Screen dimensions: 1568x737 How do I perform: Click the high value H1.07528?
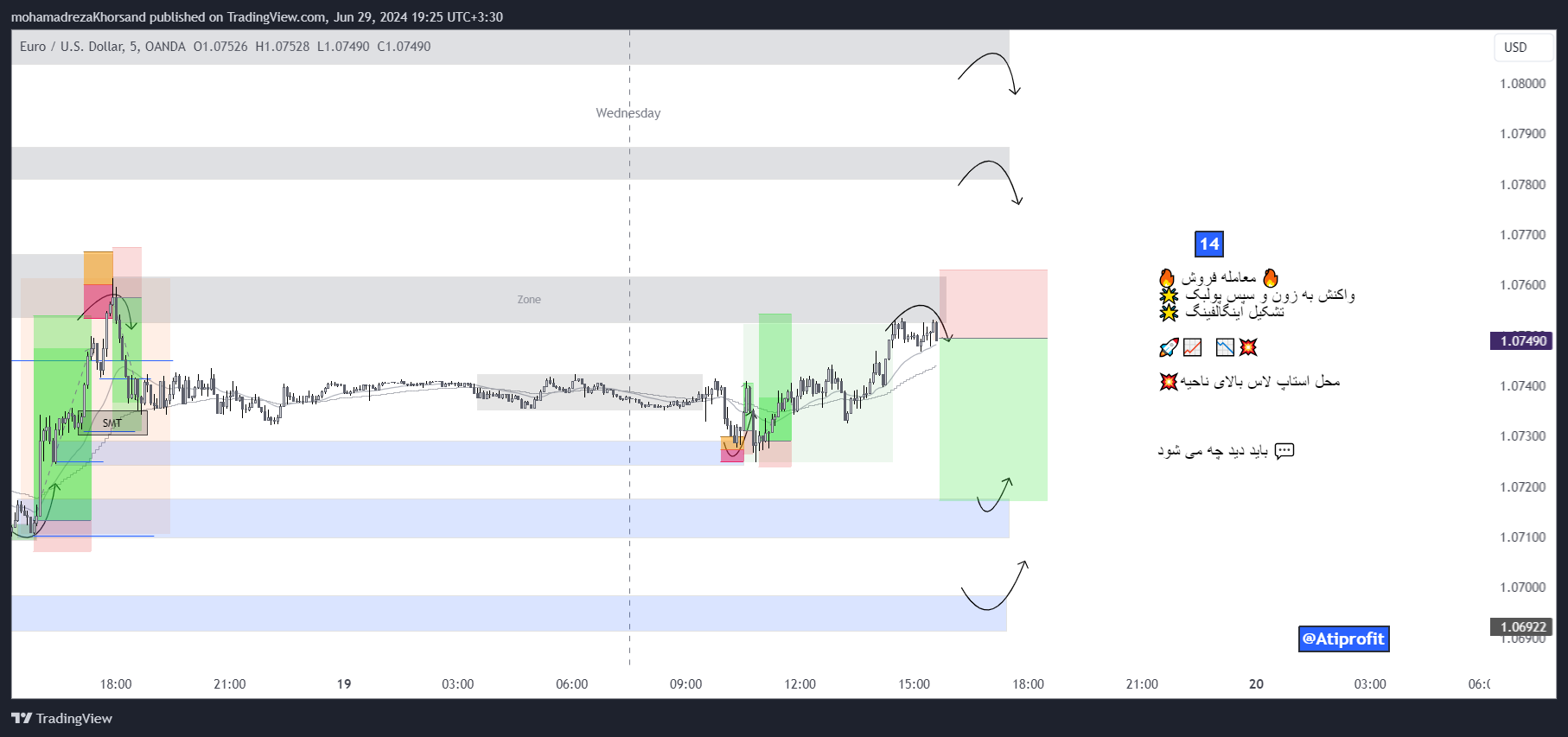(x=283, y=47)
